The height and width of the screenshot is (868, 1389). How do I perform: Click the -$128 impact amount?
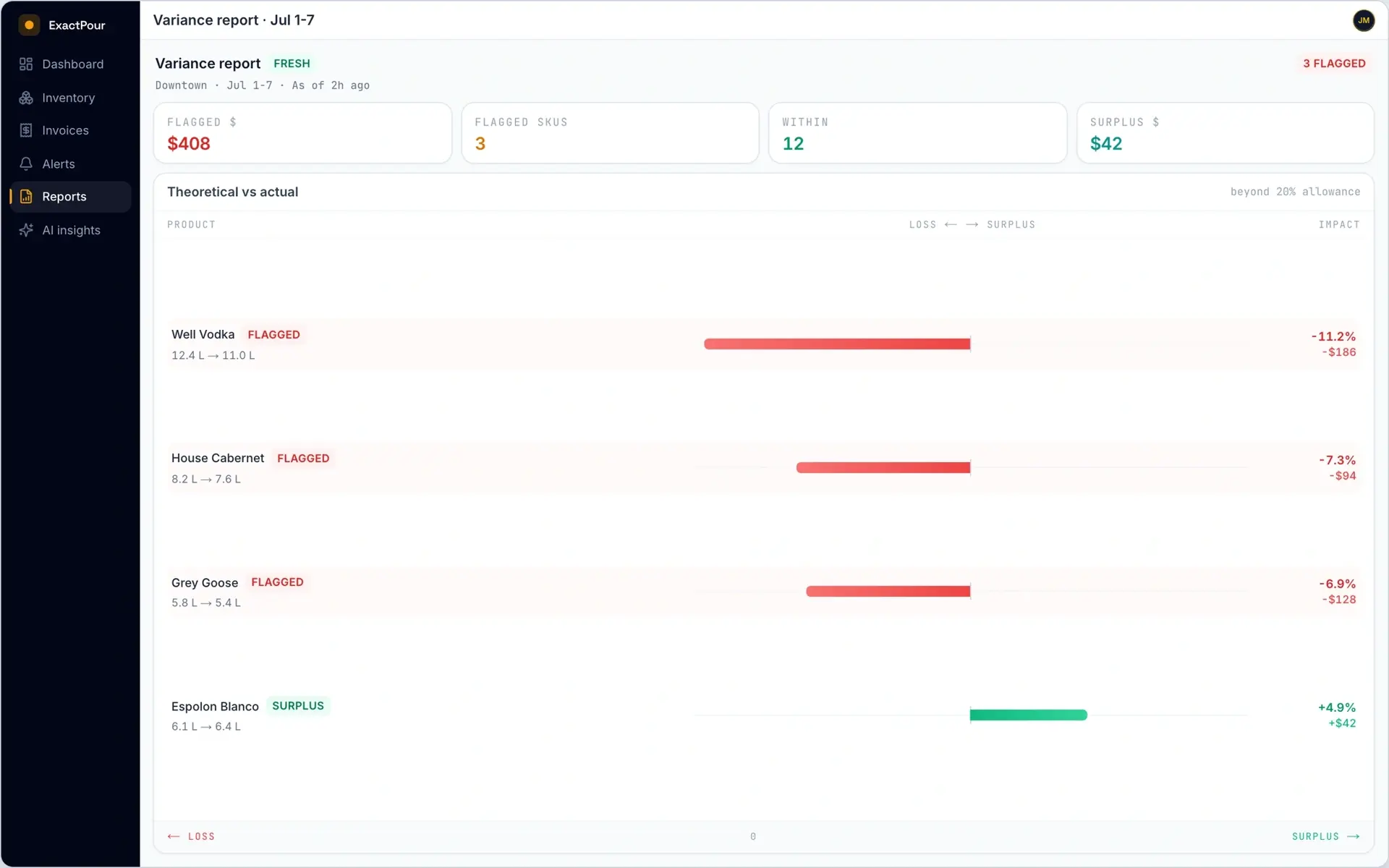pos(1338,600)
